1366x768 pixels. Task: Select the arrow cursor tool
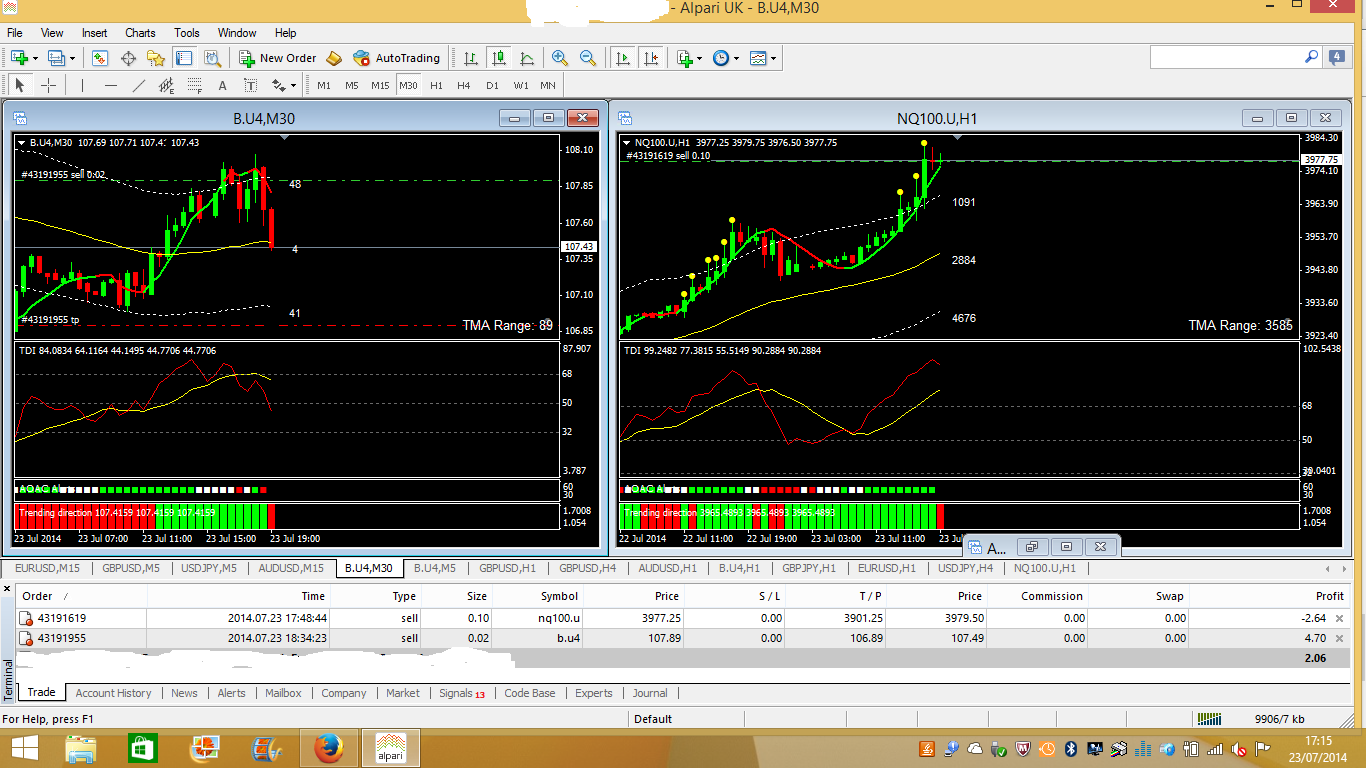pyautogui.click(x=20, y=85)
